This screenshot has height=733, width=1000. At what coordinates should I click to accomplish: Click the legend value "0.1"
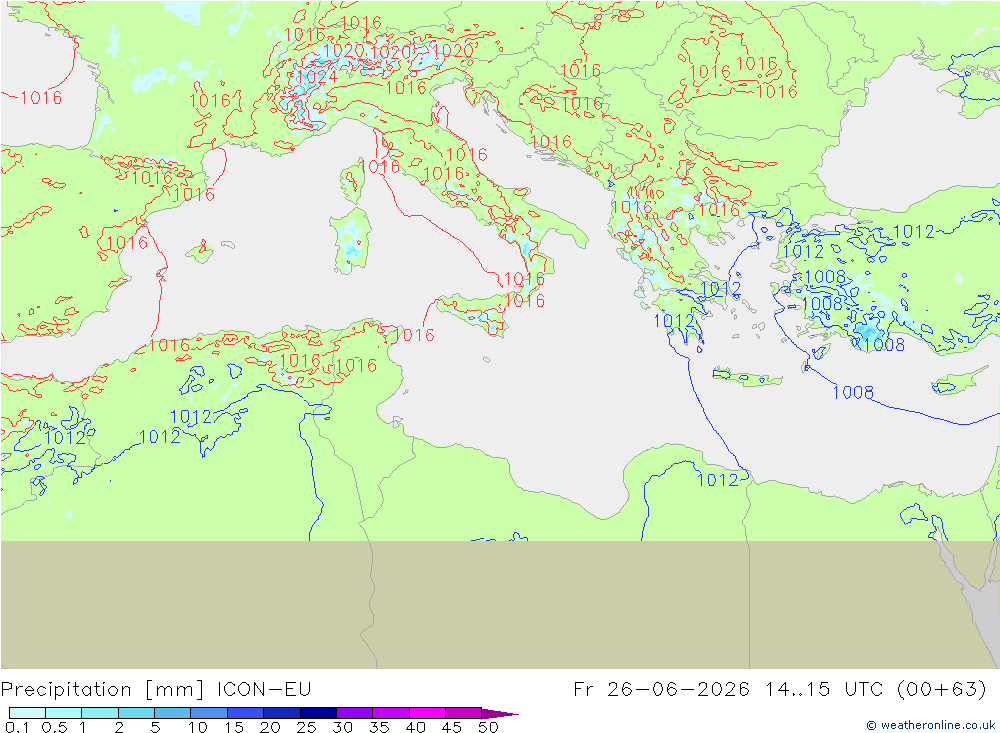tap(17, 727)
